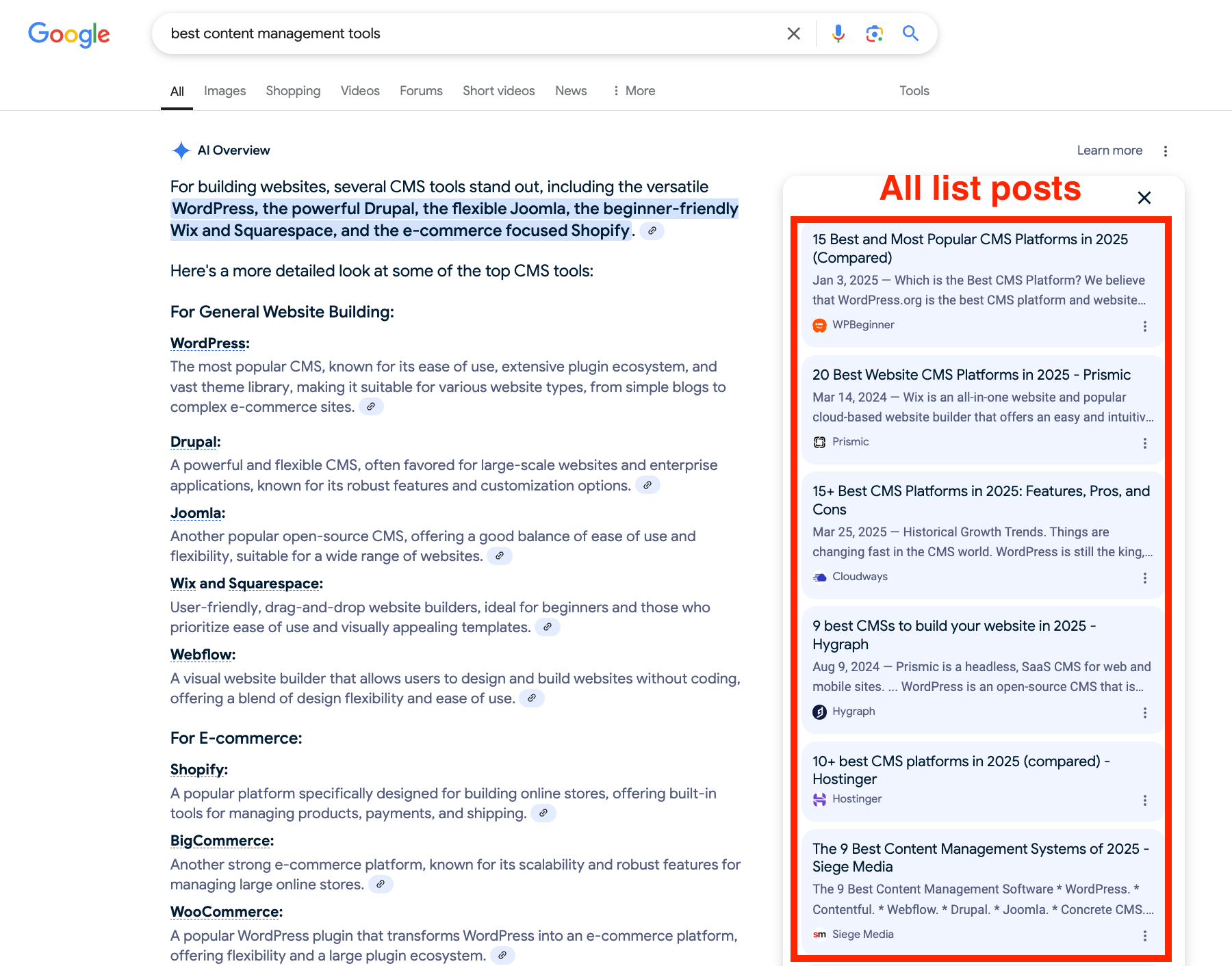Open the source link icon under BigCommerce

coord(381,885)
